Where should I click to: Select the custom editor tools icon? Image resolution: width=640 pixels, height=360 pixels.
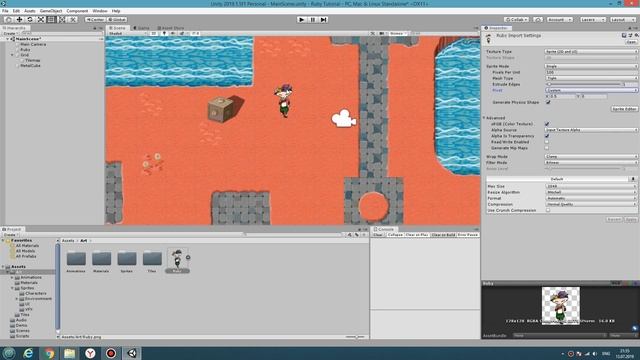[x=72, y=19]
